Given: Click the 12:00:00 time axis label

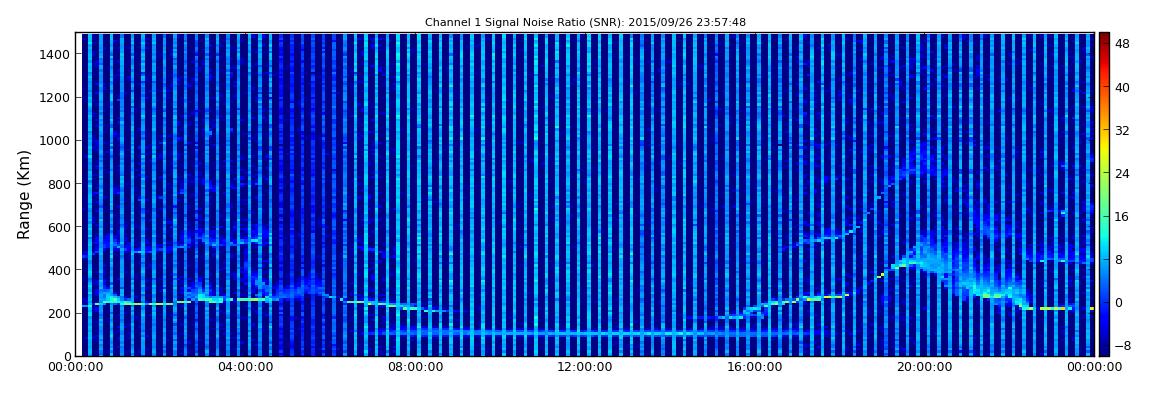Looking at the screenshot, I should (585, 367).
